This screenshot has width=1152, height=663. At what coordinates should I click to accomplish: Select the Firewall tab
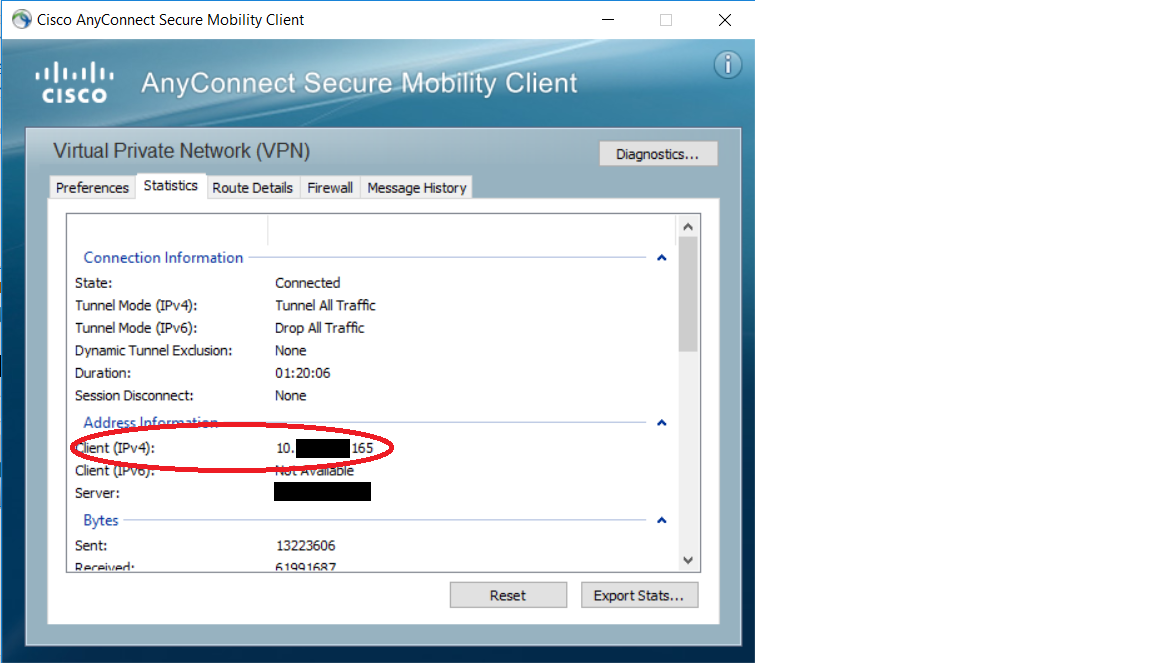tap(330, 188)
